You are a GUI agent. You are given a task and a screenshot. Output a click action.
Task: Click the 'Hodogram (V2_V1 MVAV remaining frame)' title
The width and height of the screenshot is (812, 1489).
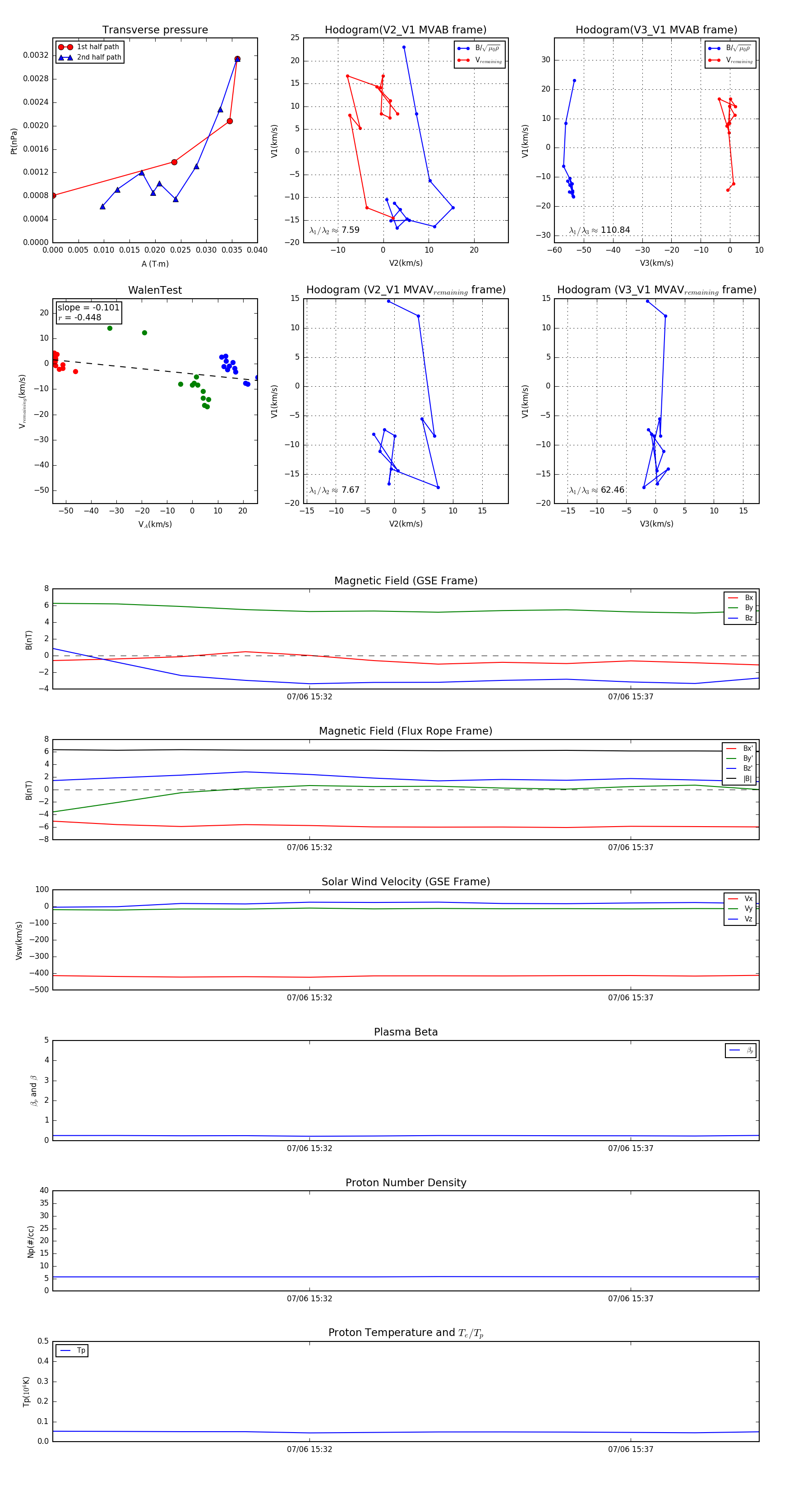point(406,290)
